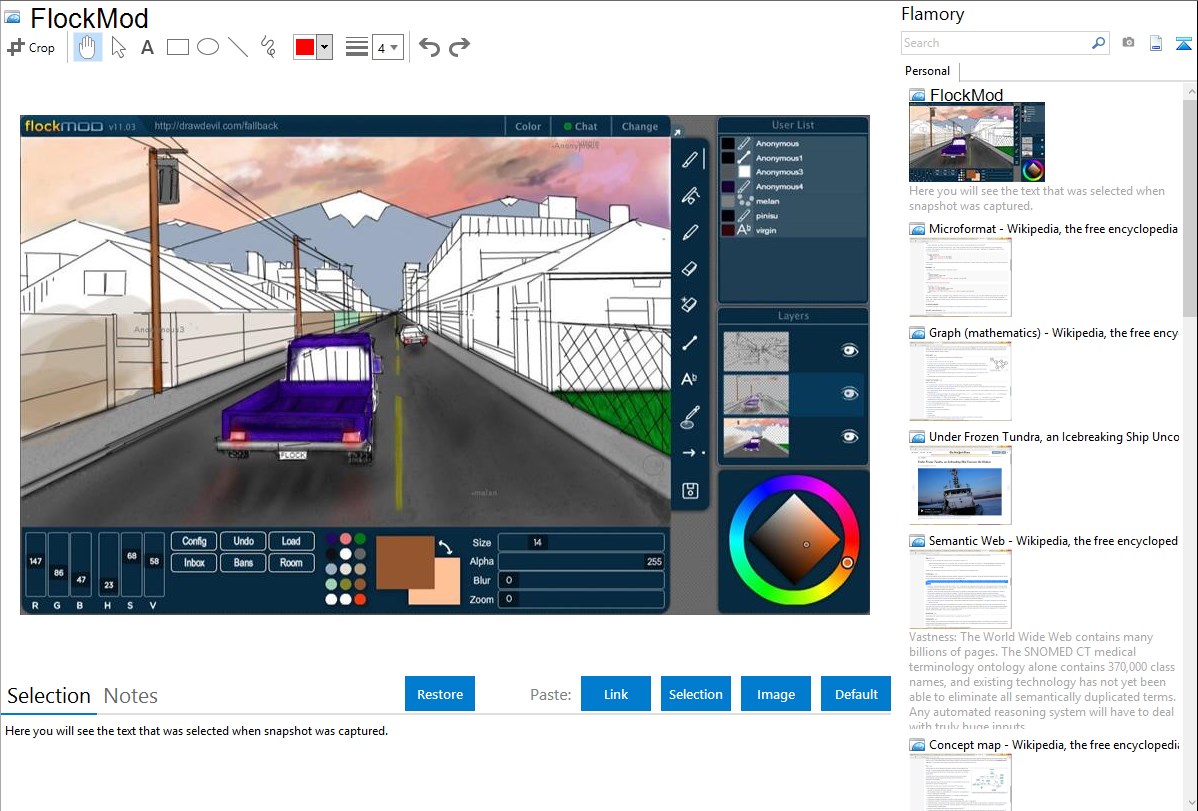Open the Microformat Wikipedia snapshot thumbnail
The image size is (1198, 811).
pyautogui.click(x=960, y=277)
